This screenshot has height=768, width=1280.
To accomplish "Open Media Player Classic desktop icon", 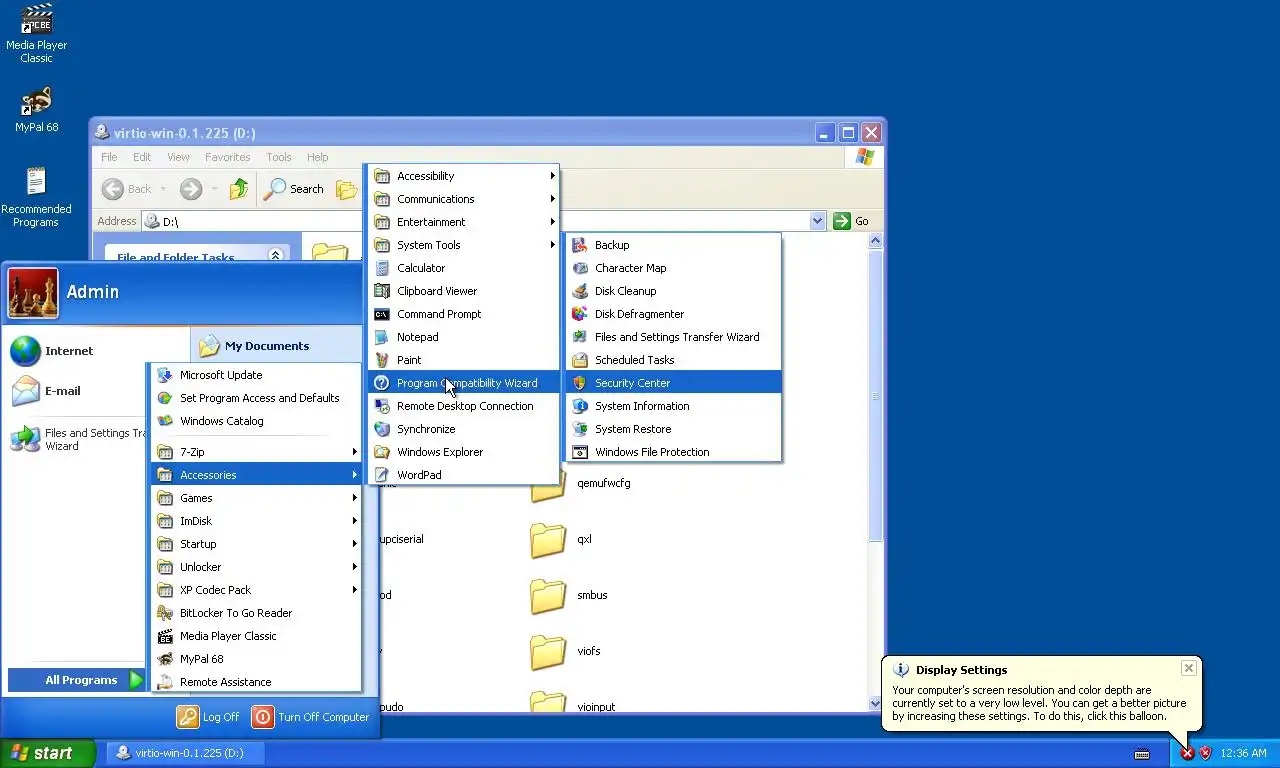I will [x=36, y=34].
